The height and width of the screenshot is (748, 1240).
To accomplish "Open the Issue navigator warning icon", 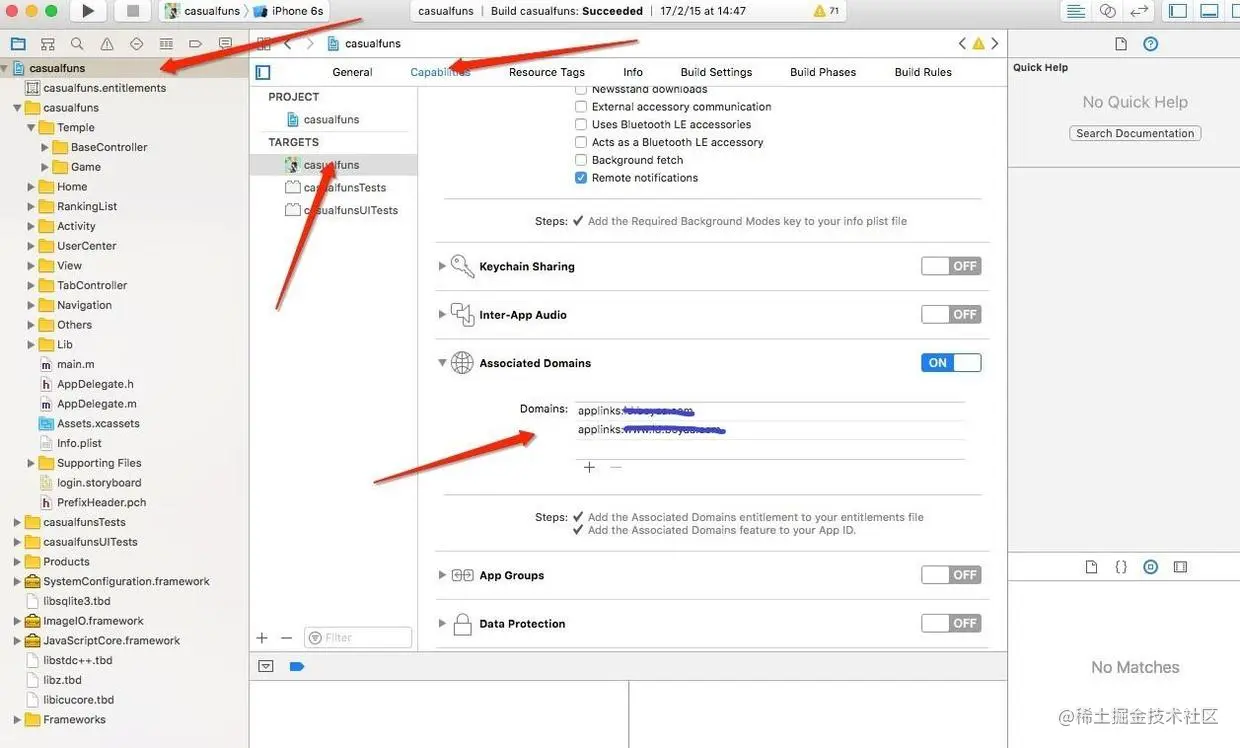I will click(107, 44).
